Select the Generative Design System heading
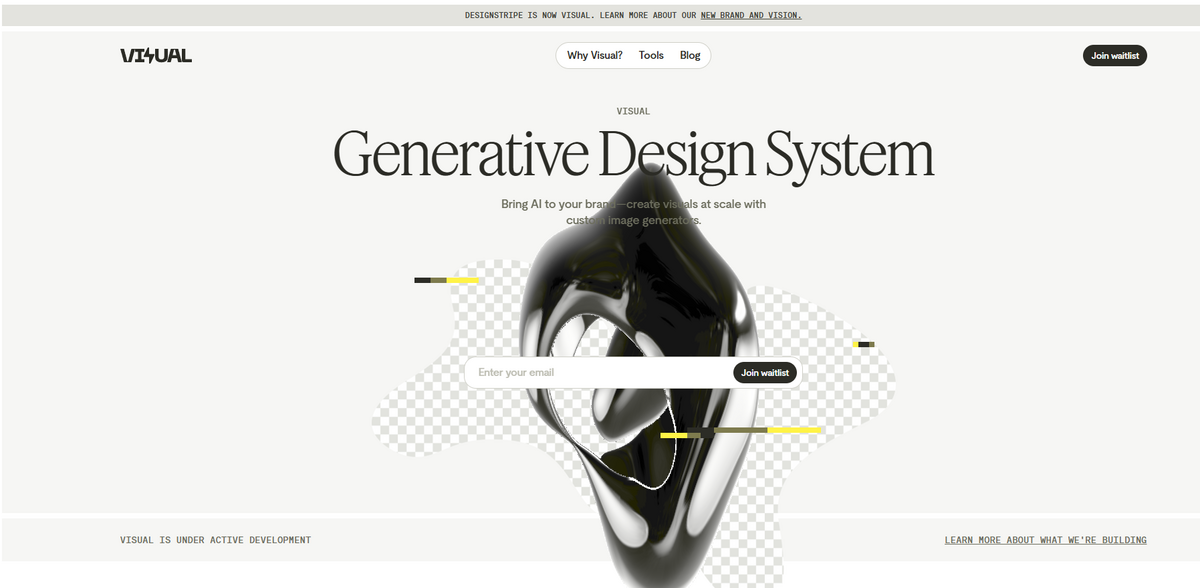The image size is (1200, 588). pyautogui.click(x=633, y=154)
